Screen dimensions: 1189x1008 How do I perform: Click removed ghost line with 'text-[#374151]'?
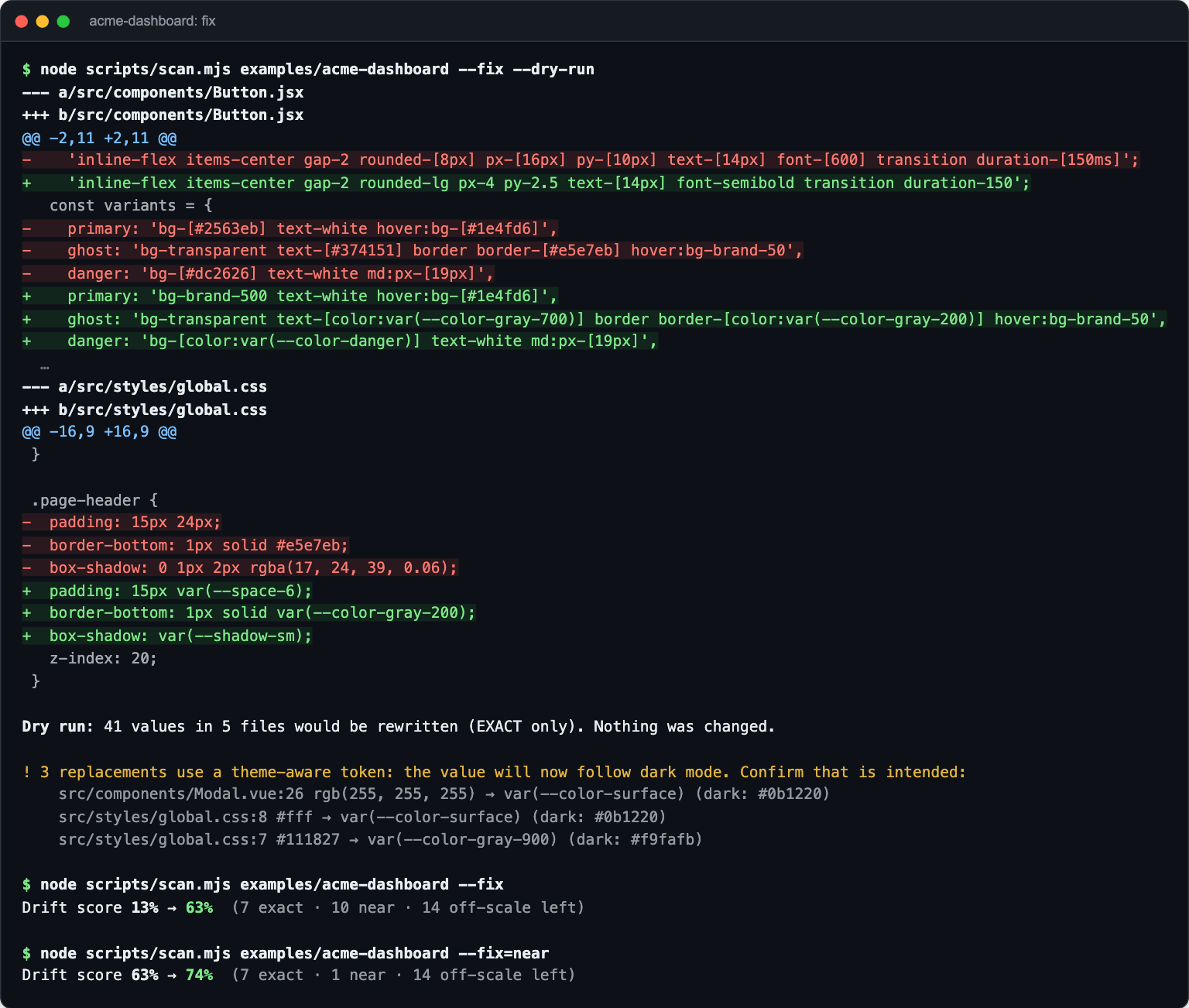413,251
